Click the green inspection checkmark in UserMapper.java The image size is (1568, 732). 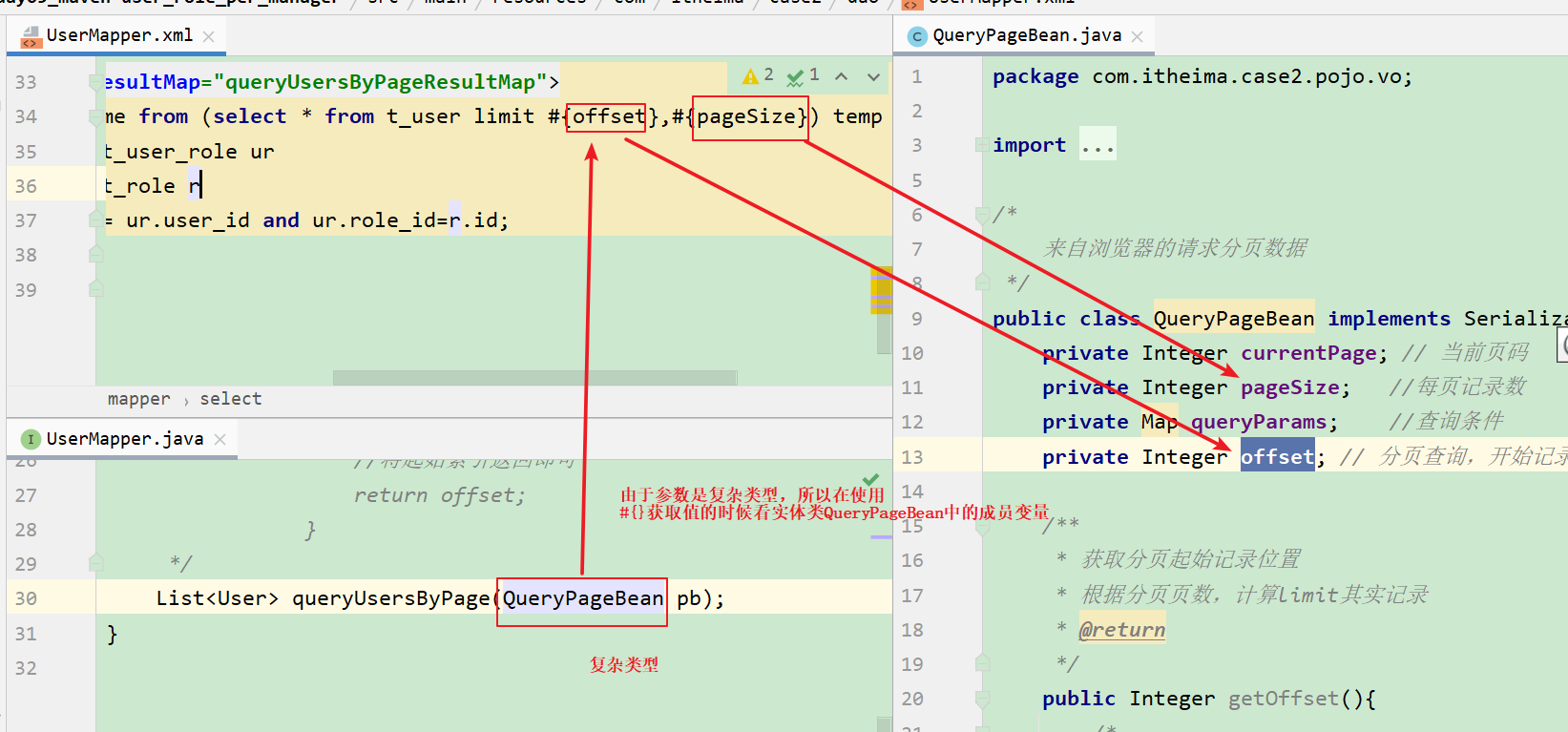coord(870,479)
